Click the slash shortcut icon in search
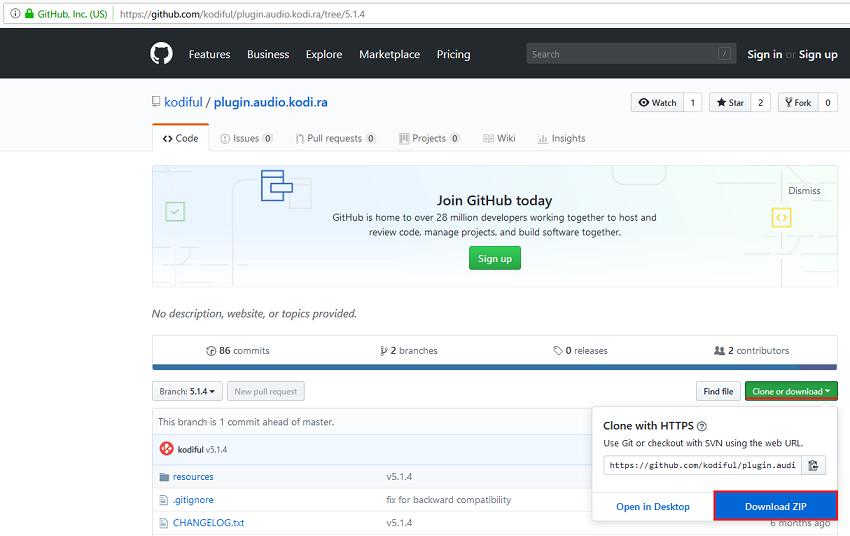Image resolution: width=850 pixels, height=536 pixels. [724, 54]
